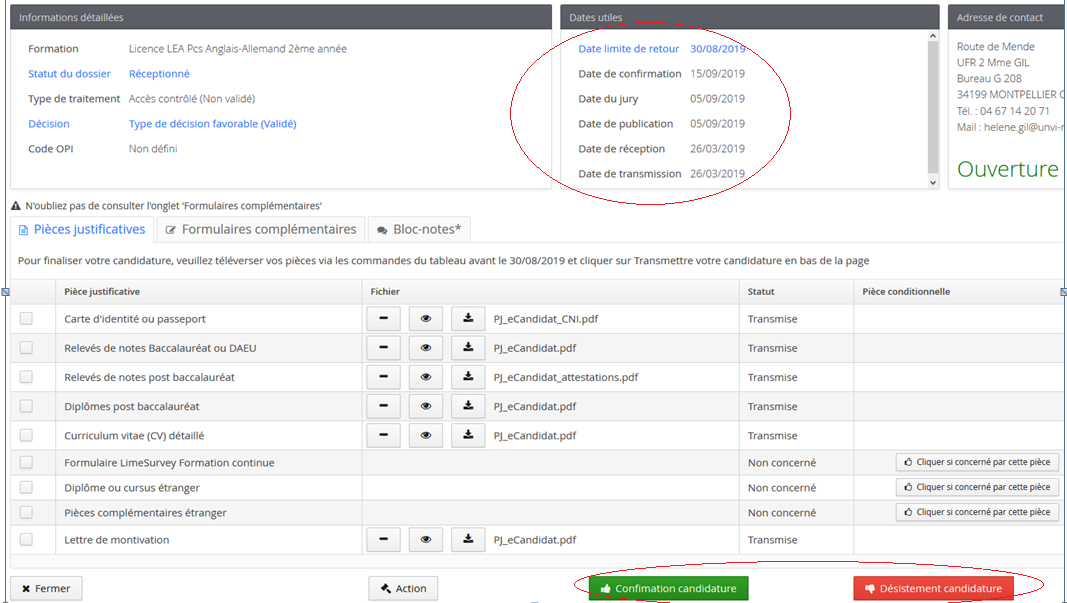Tick the Curriculum vitae (CV) détaillé checkbox
This screenshot has height=603, width=1067.
[x=26, y=435]
